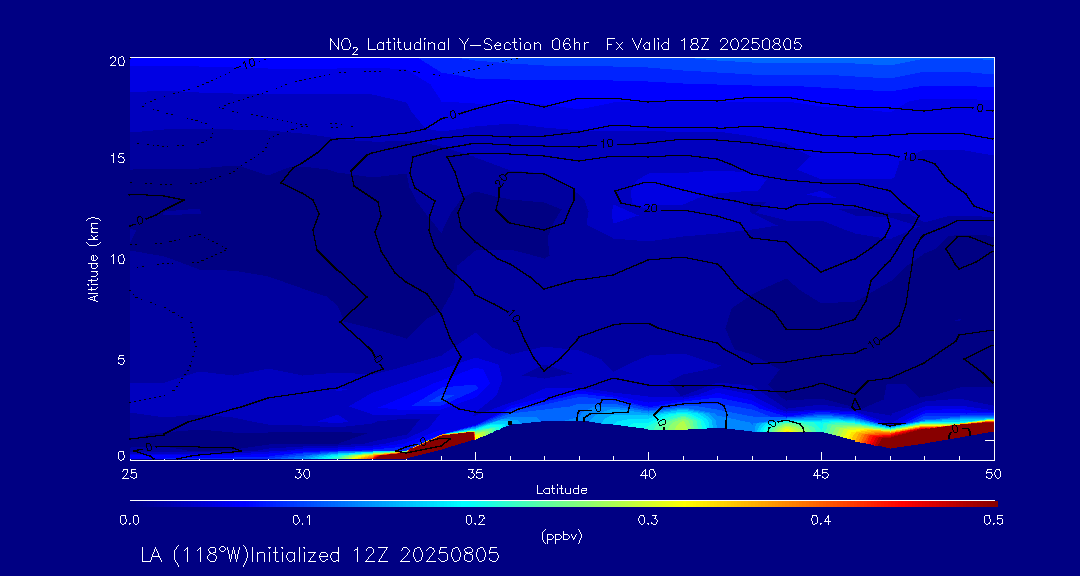The height and width of the screenshot is (576, 1080).
Task: Click latitude tick label 40
Action: (648, 474)
